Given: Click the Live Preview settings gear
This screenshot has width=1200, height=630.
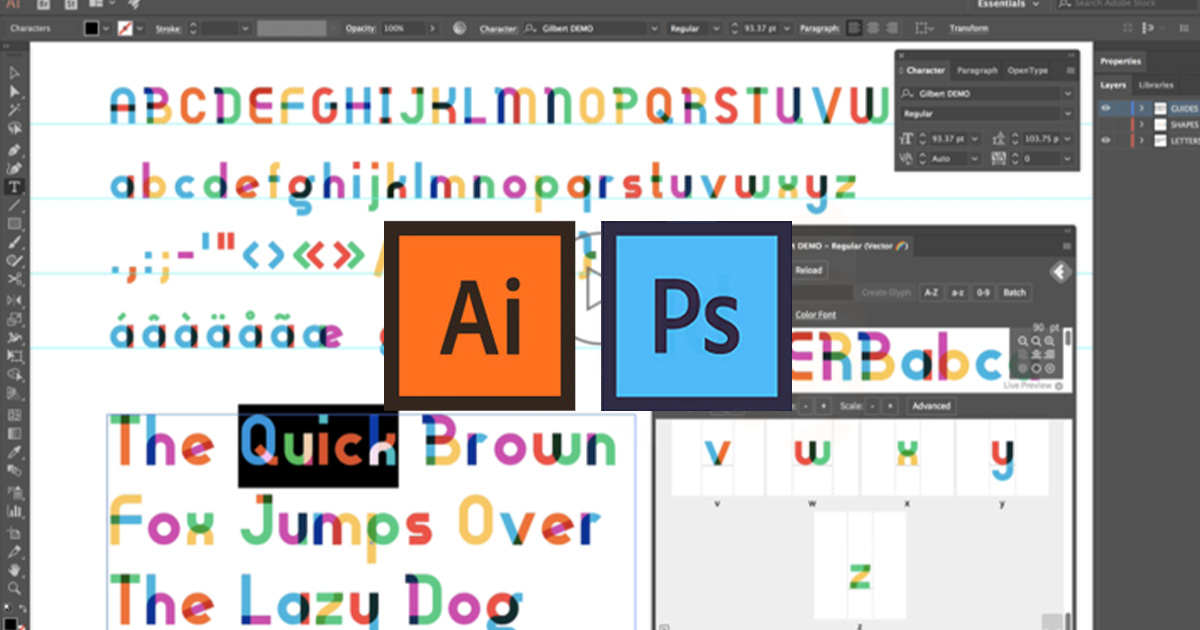Looking at the screenshot, I should click(x=1059, y=385).
